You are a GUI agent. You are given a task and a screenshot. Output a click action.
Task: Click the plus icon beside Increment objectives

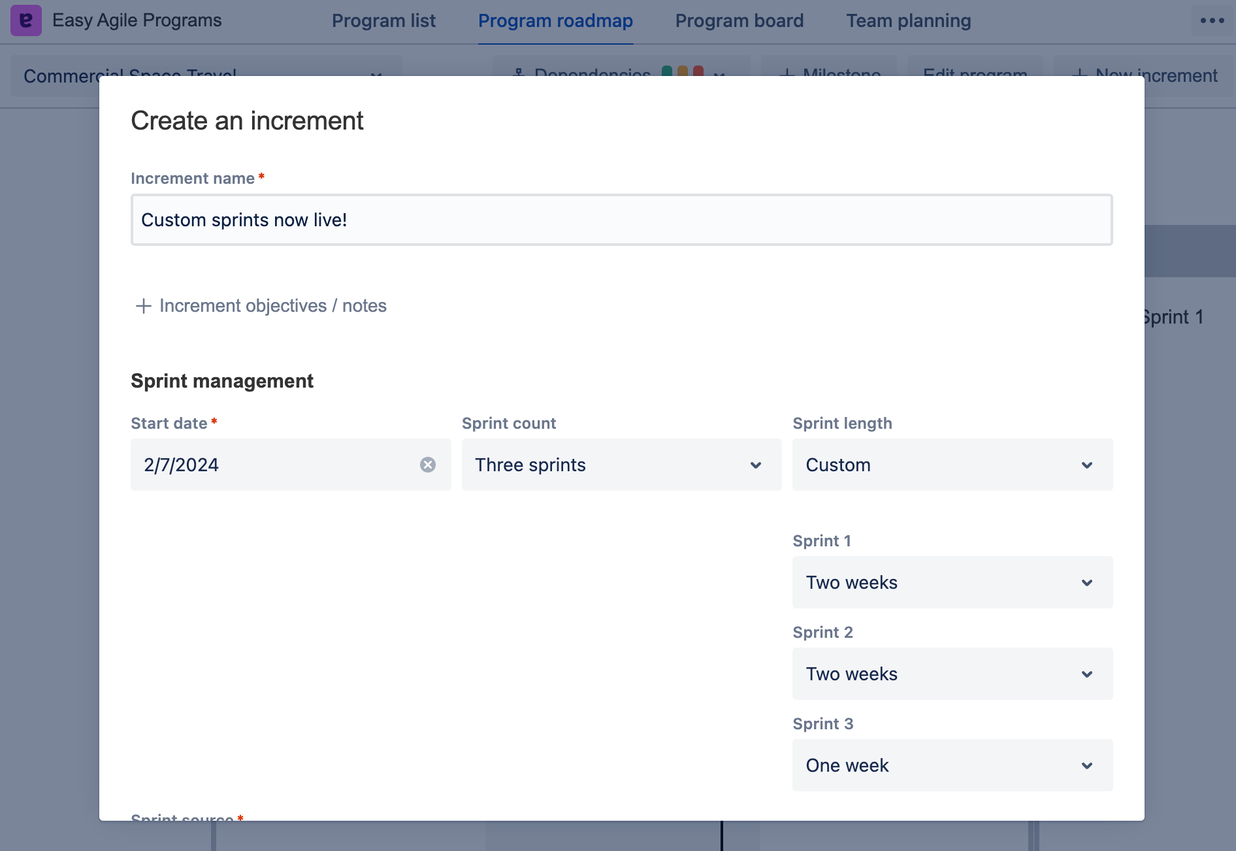tap(143, 306)
